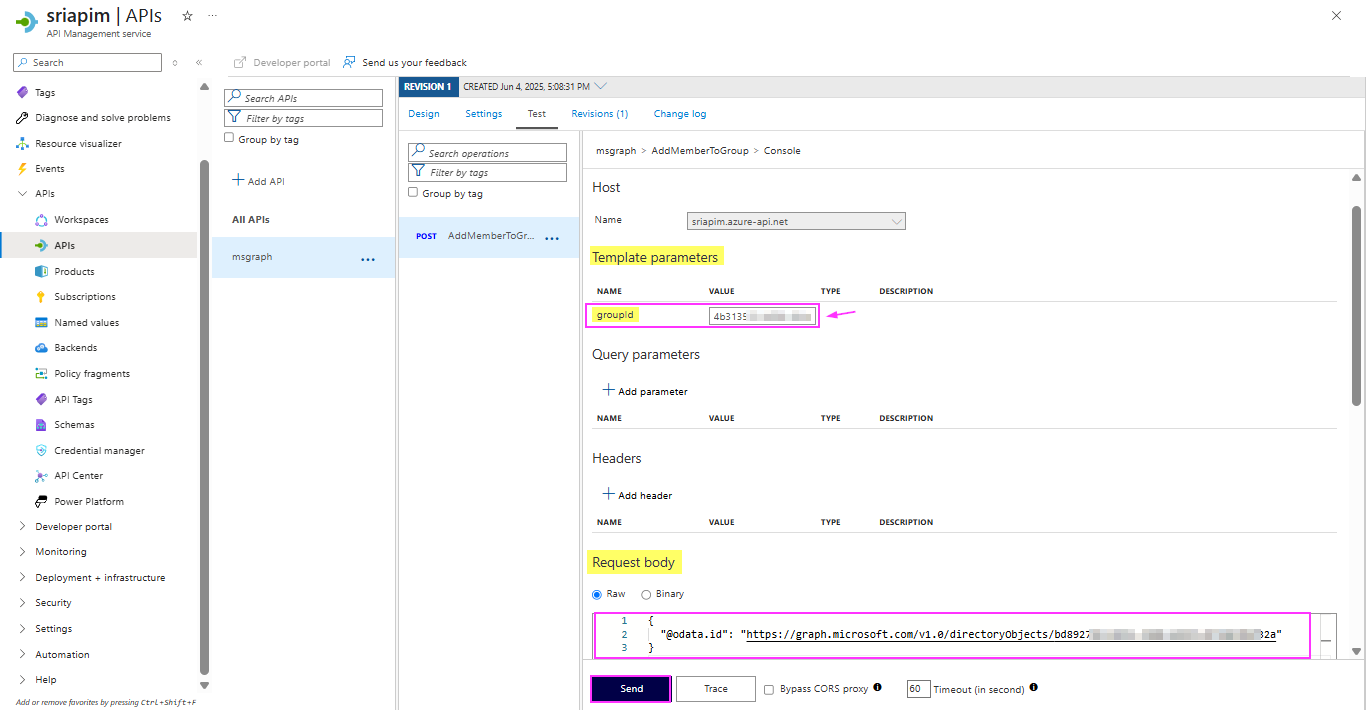
Task: Click the sidebar Search box
Action: [x=87, y=62]
